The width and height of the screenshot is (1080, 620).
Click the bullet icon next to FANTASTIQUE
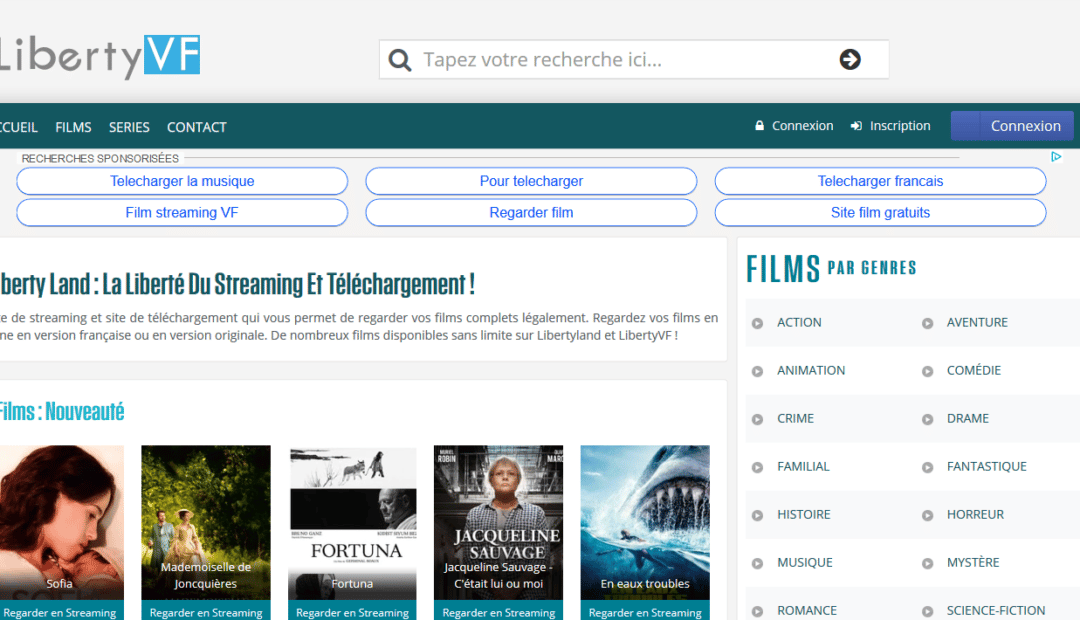point(928,468)
